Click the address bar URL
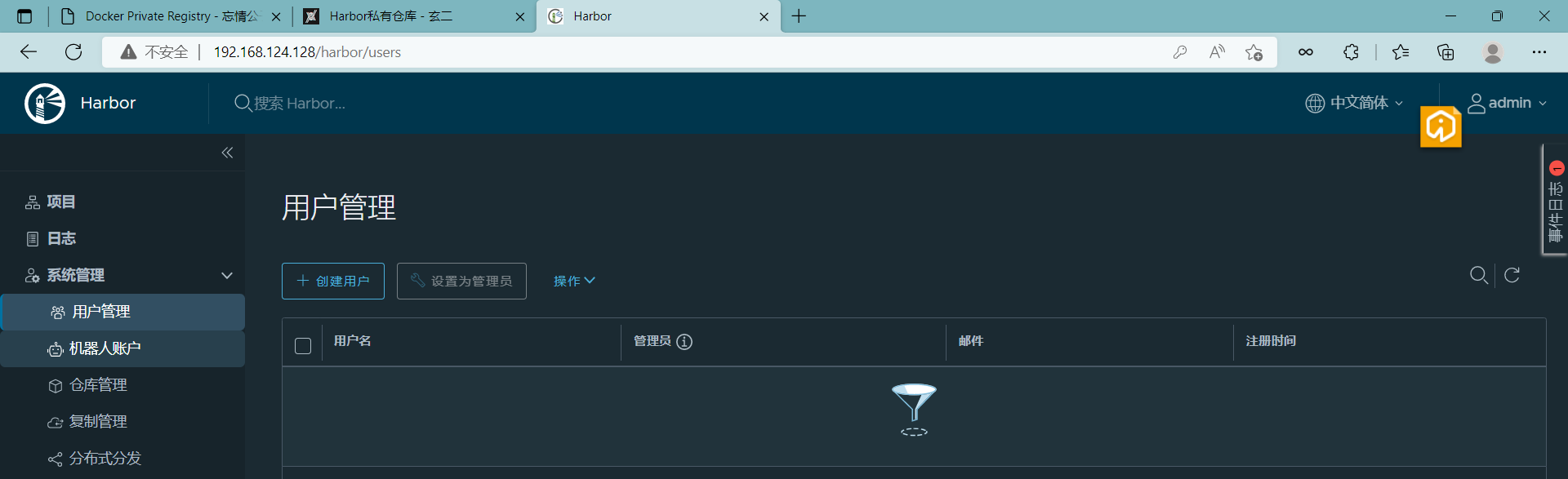Viewport: 1568px width, 479px height. 307,52
